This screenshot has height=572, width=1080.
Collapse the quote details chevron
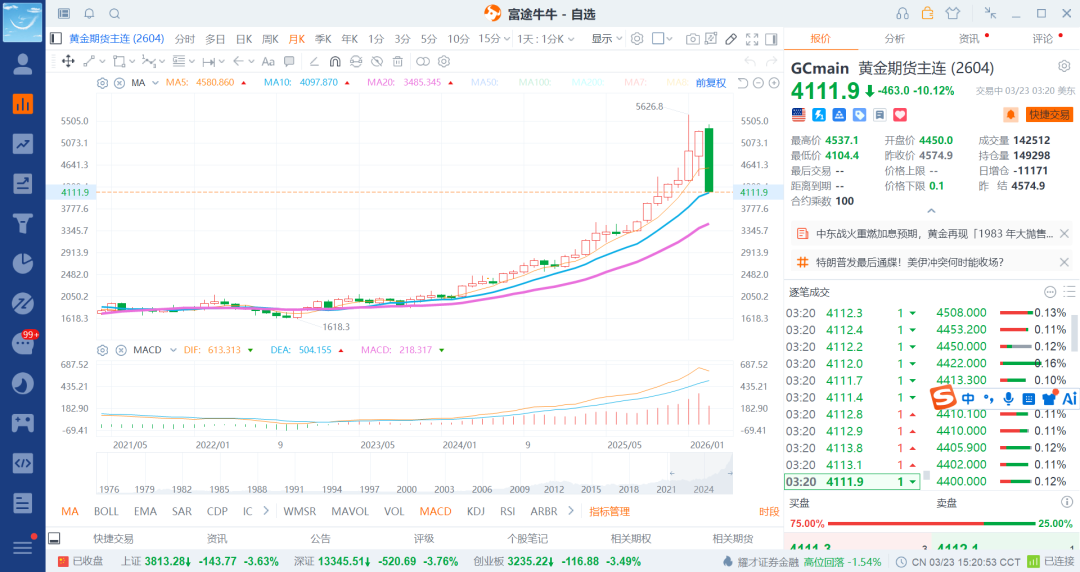[x=931, y=211]
